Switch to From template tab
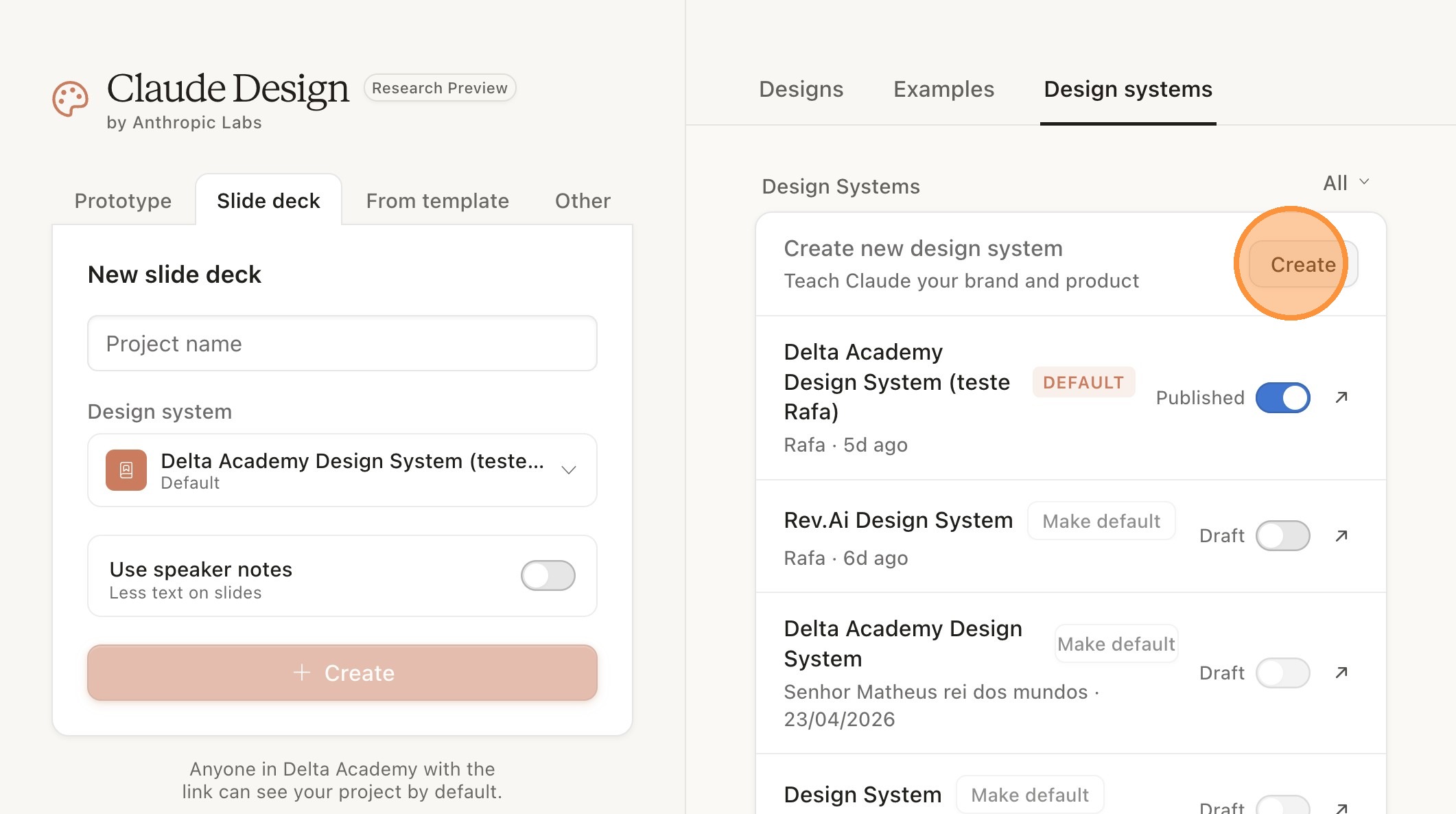 (x=437, y=200)
